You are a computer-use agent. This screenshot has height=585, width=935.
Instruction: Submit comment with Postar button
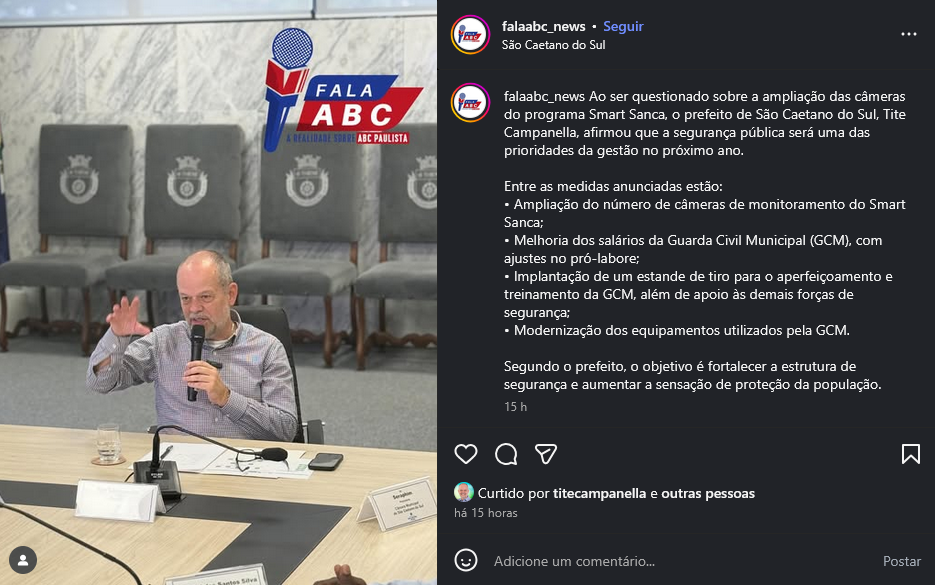[902, 561]
